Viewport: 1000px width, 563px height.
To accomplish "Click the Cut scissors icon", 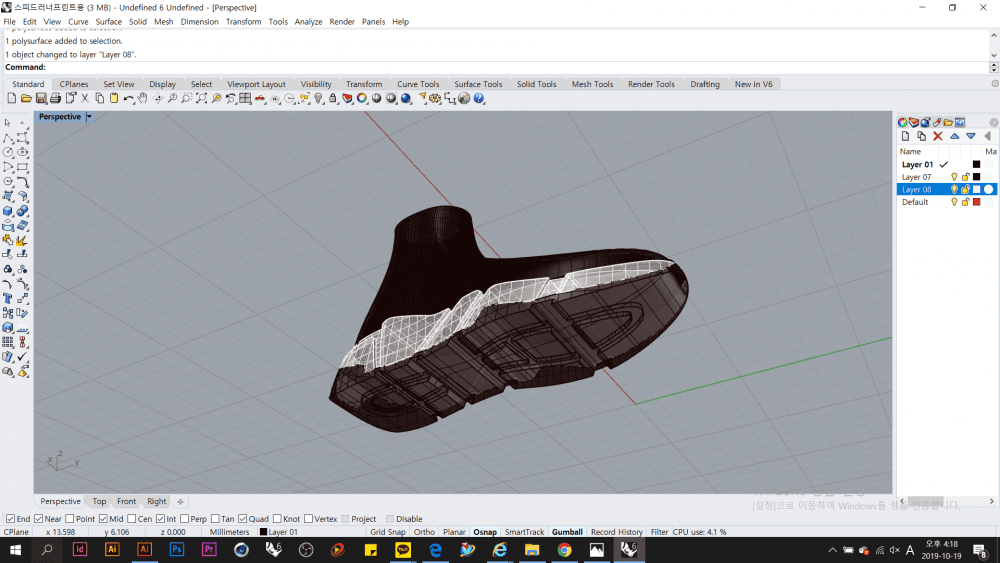I will [85, 98].
